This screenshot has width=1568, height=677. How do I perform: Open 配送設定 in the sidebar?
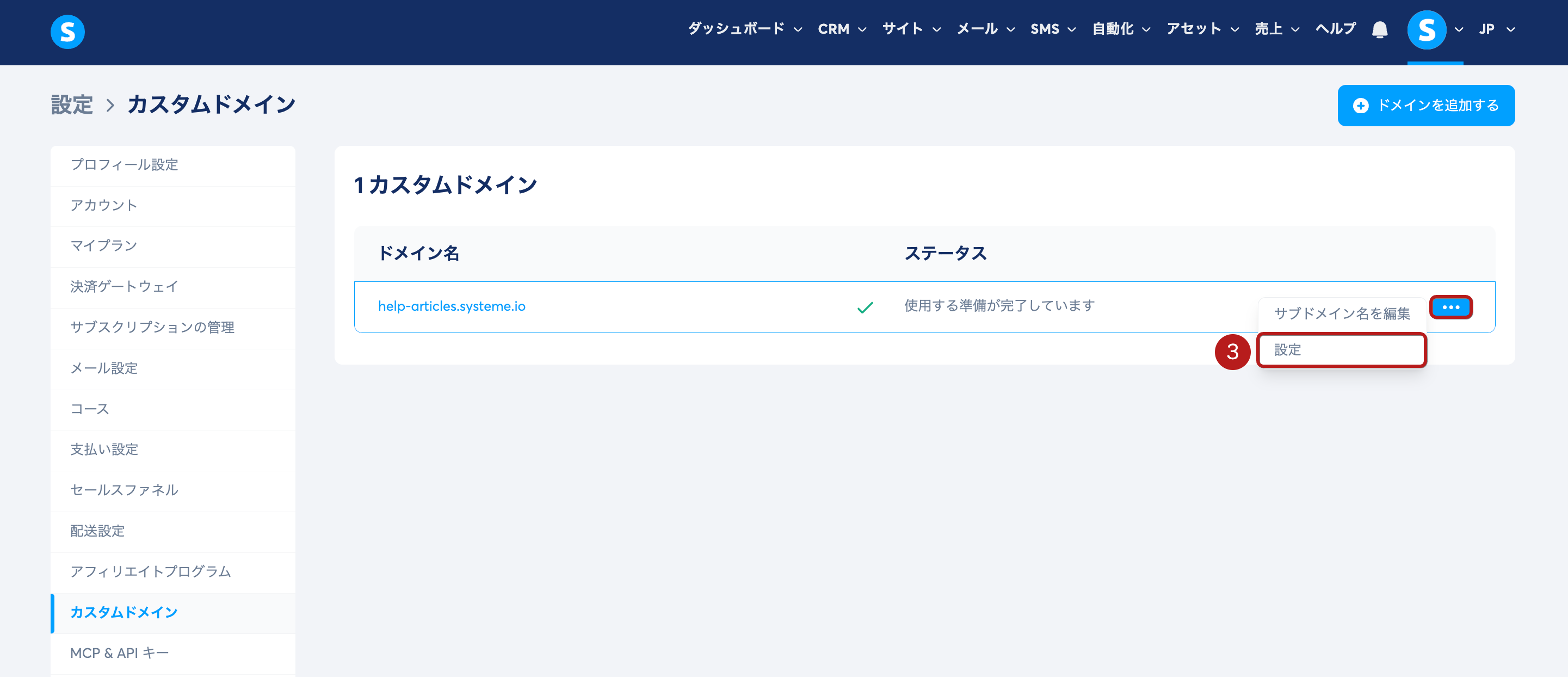pyautogui.click(x=173, y=532)
